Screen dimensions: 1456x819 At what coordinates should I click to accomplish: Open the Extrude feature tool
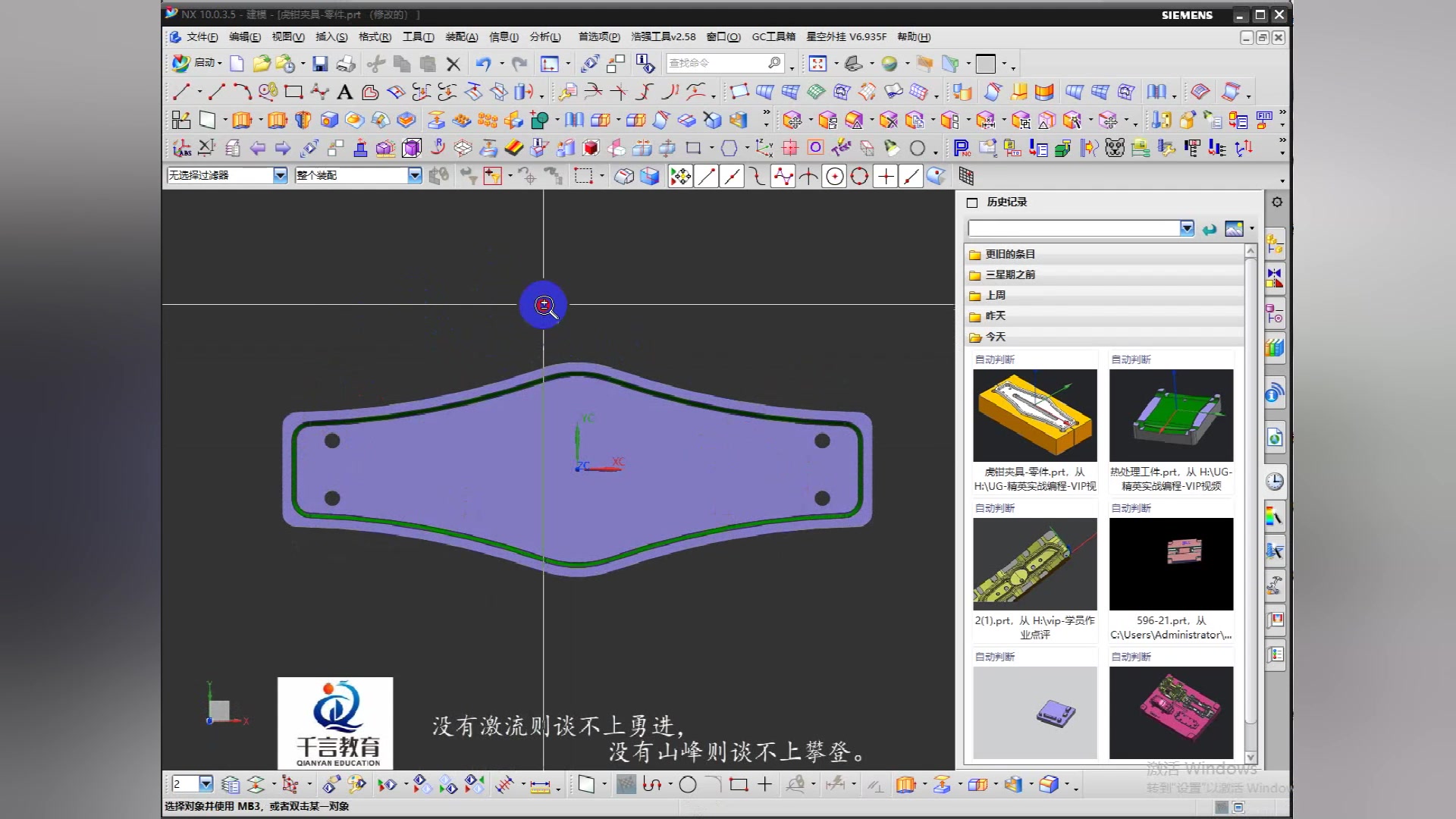(x=242, y=121)
